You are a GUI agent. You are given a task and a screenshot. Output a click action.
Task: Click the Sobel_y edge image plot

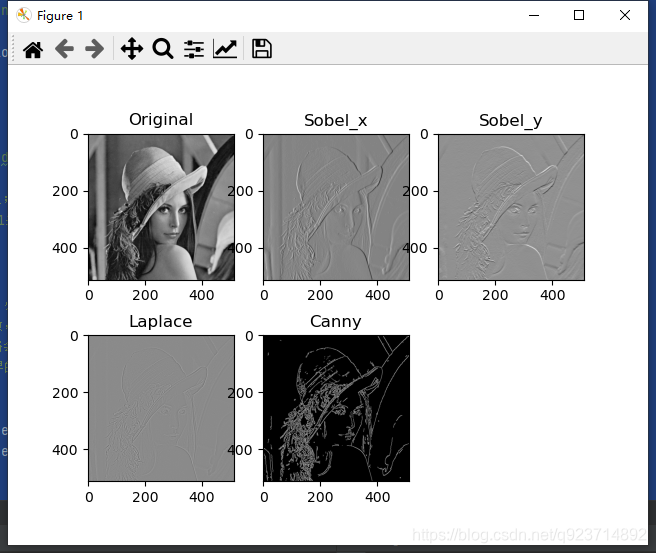(x=511, y=207)
